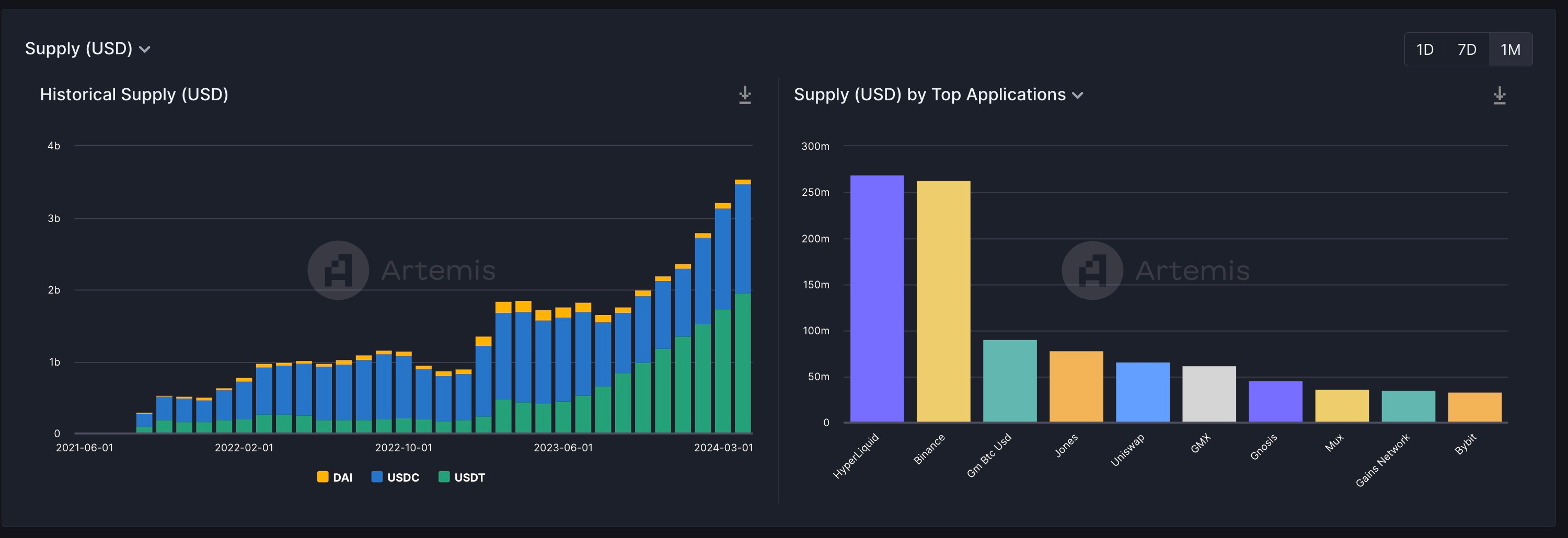Download the Top Applications chart data
The image size is (1568, 538).
pos(1499,95)
